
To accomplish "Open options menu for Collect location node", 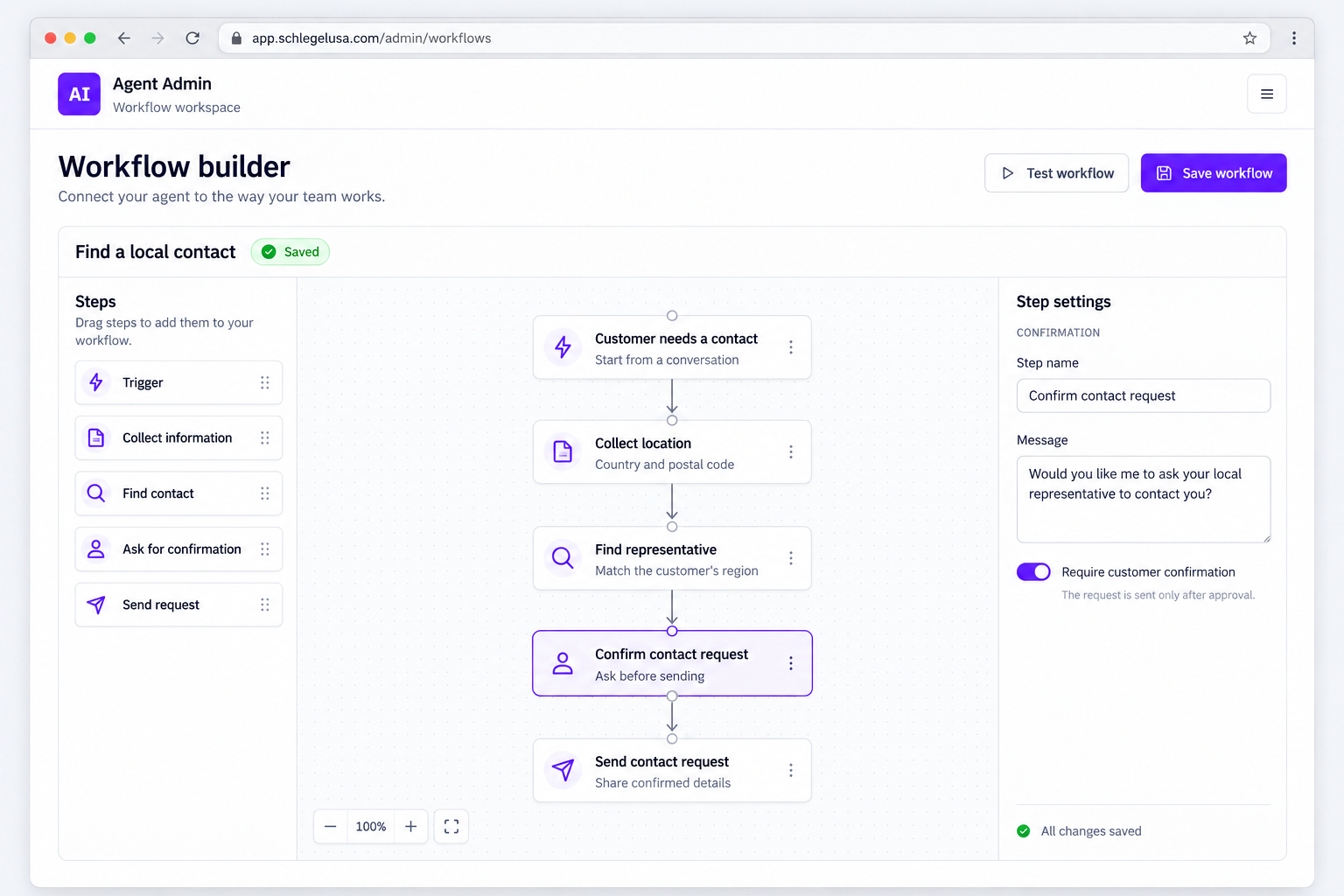I will (x=791, y=451).
